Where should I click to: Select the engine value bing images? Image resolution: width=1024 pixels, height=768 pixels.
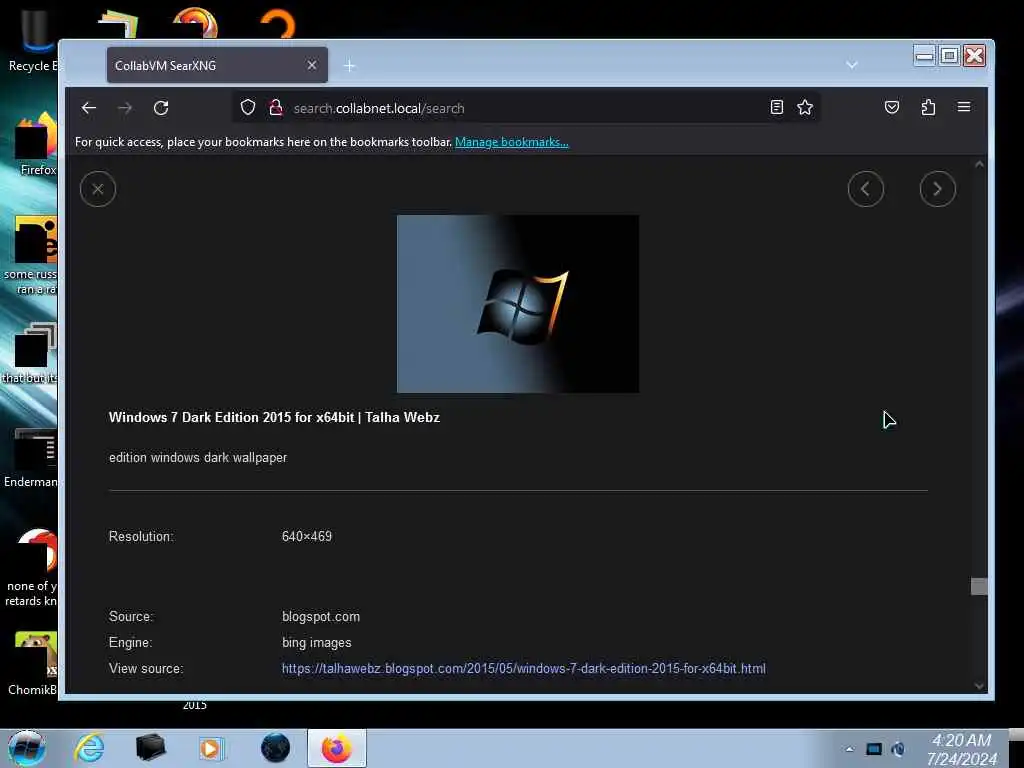tap(317, 643)
